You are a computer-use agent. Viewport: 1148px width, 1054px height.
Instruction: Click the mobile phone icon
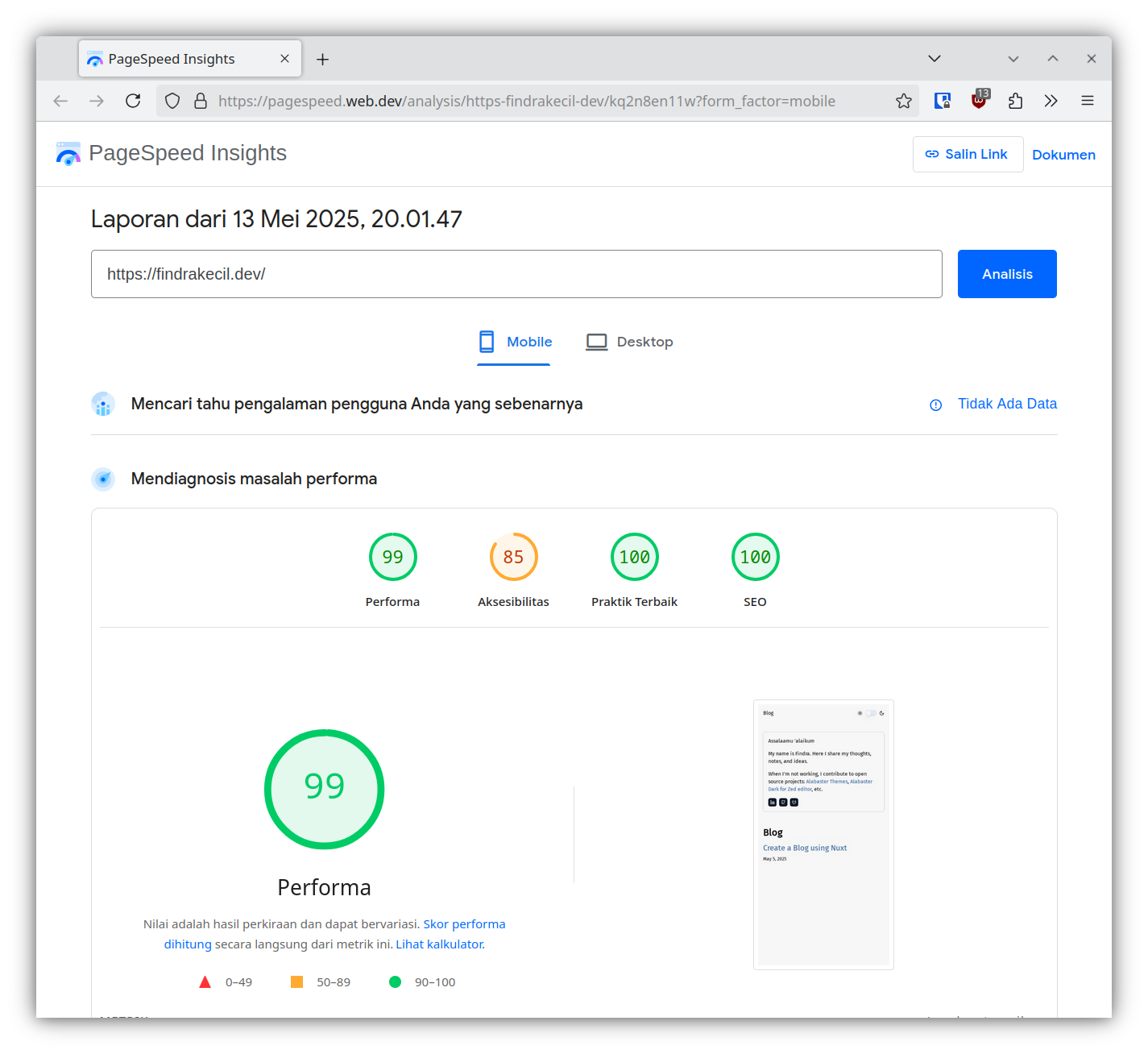tap(487, 342)
